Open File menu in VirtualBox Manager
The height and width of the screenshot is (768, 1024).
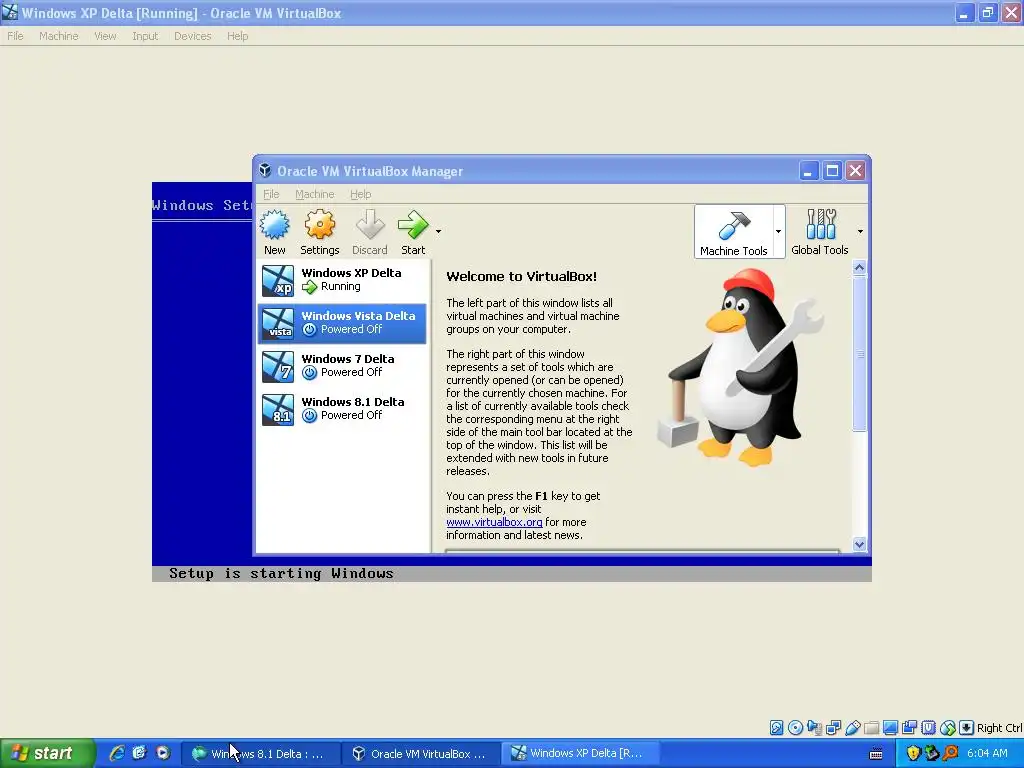tap(271, 194)
